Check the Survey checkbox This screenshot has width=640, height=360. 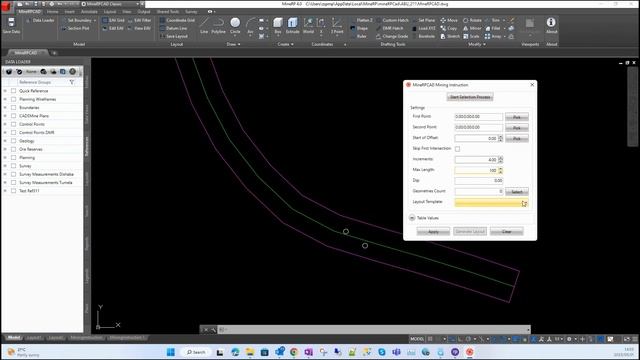click(x=13, y=166)
